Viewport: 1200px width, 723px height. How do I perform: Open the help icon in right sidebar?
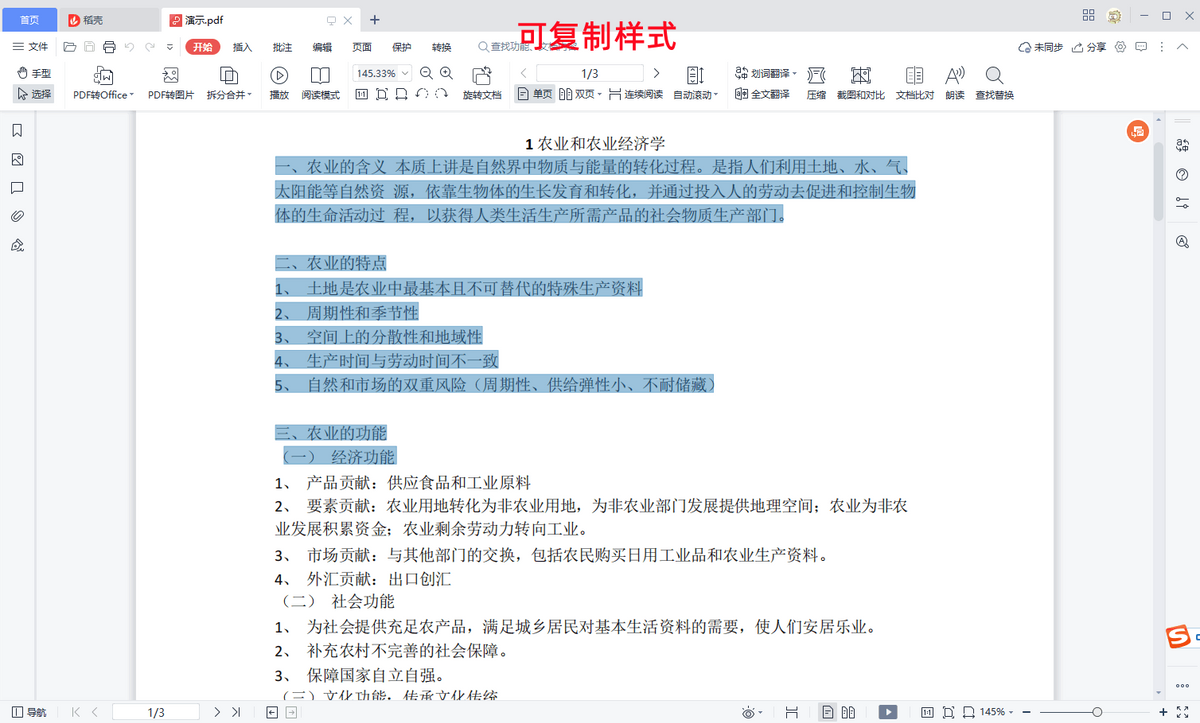[x=1183, y=174]
